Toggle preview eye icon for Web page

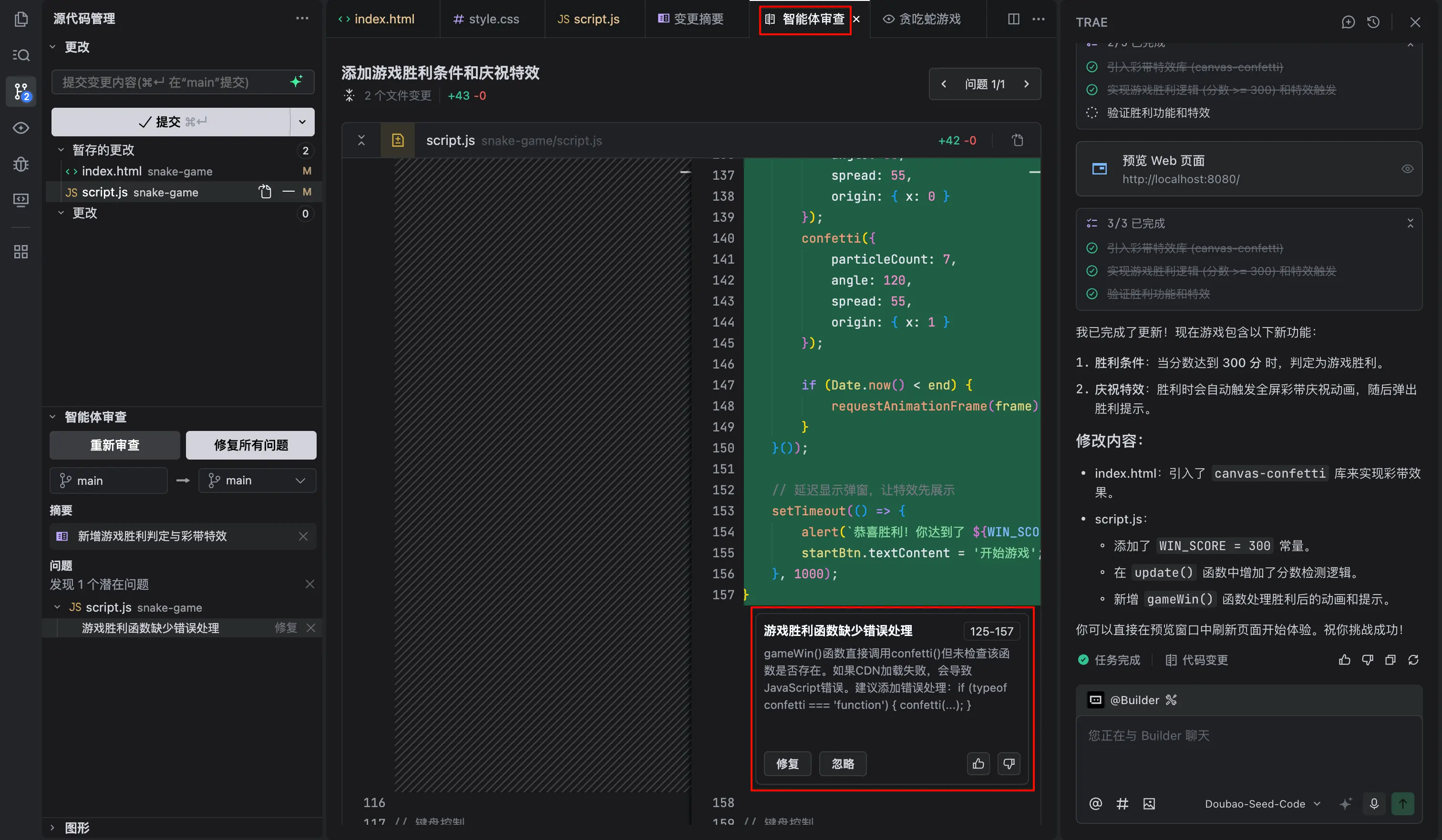point(1407,169)
